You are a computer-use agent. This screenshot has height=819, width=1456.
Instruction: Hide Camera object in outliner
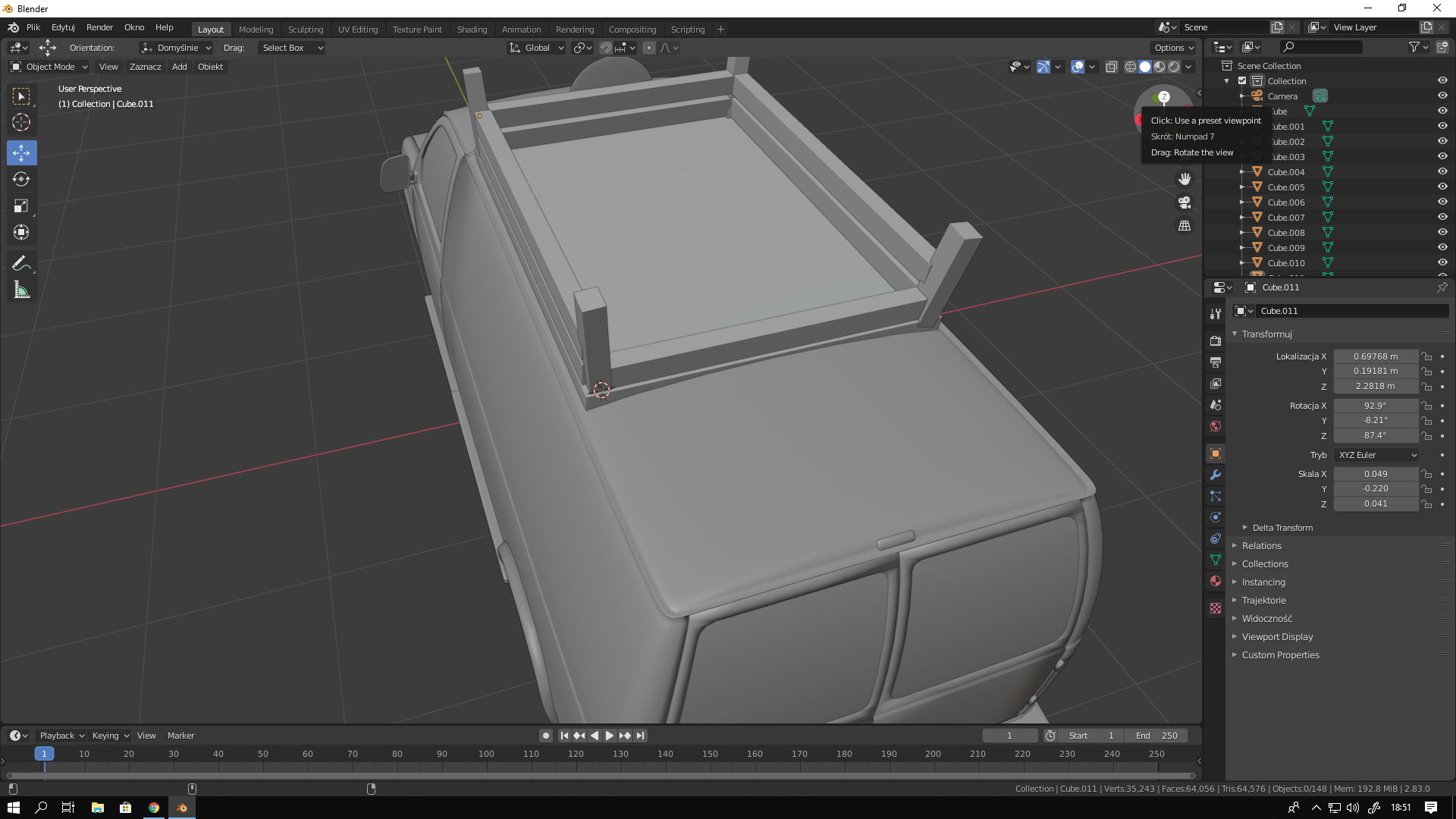[1442, 96]
